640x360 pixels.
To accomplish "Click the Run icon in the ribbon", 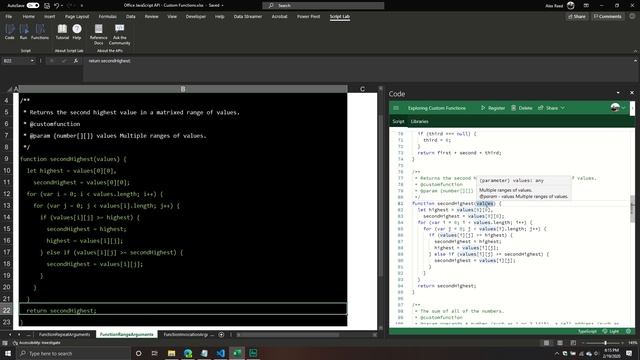I will [x=24, y=32].
